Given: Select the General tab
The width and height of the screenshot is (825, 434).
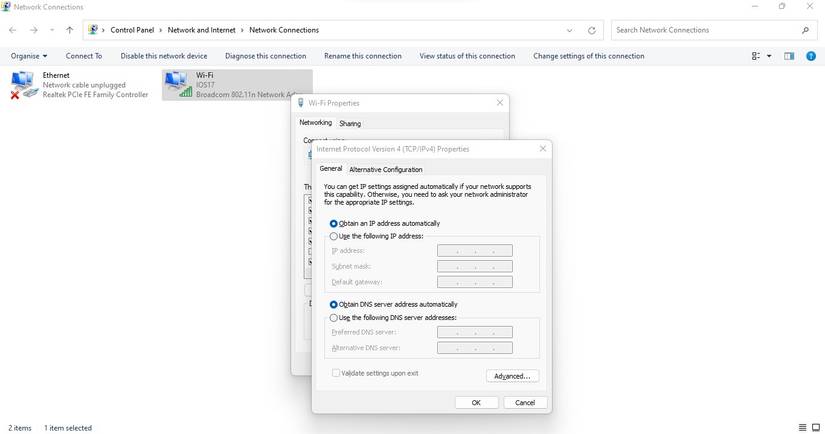Looking at the screenshot, I should [x=331, y=168].
